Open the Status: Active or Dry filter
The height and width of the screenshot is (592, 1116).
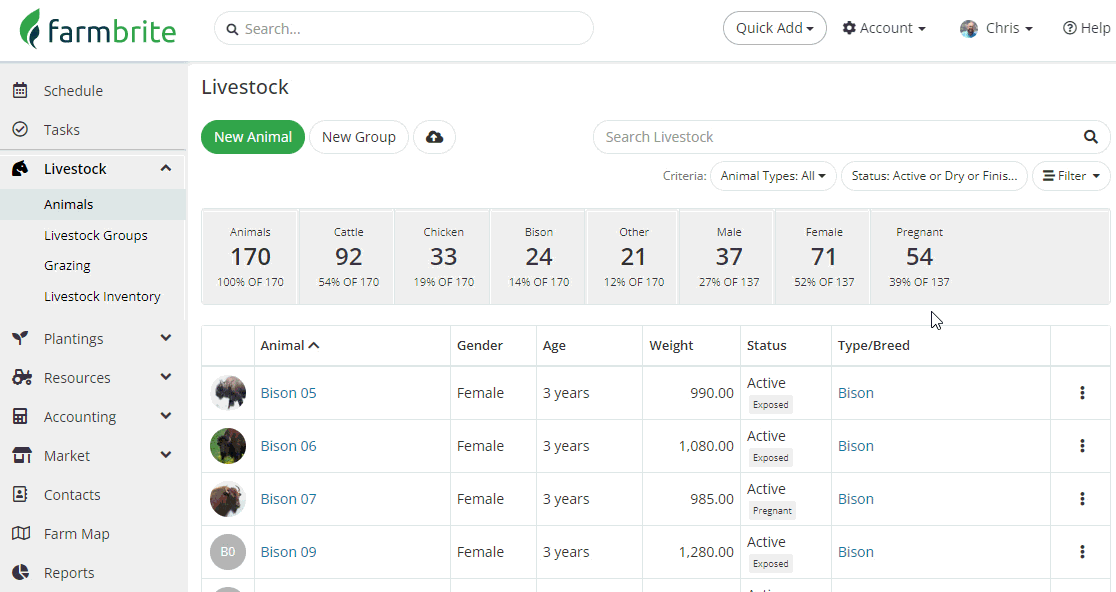coord(934,176)
